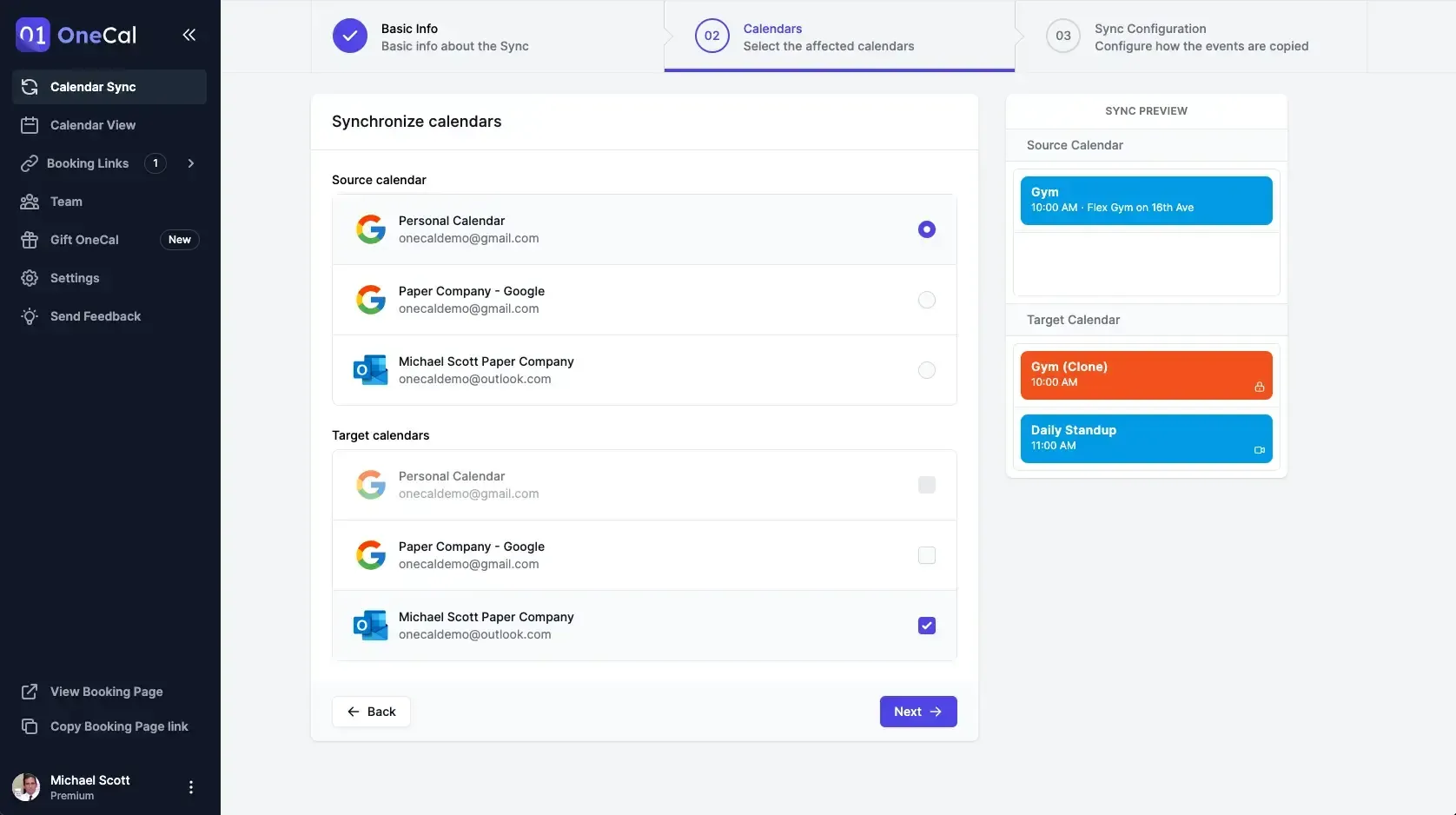
Task: Click the Next button
Action: pos(917,711)
